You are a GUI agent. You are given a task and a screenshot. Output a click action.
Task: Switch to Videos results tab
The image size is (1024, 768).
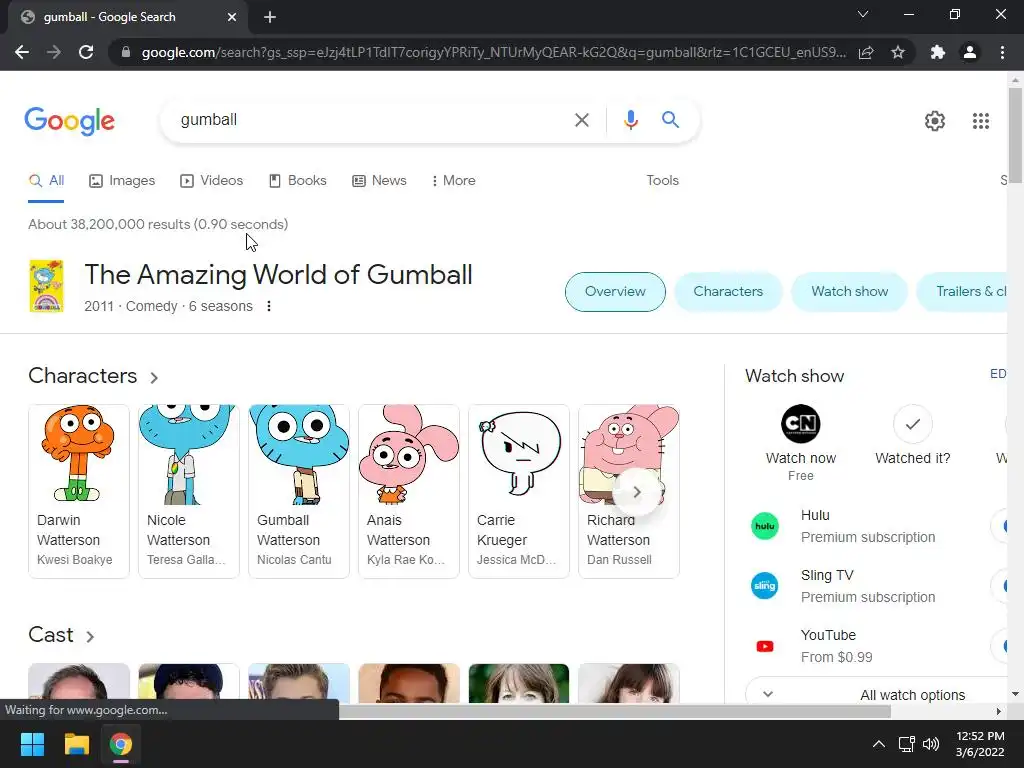coord(212,180)
